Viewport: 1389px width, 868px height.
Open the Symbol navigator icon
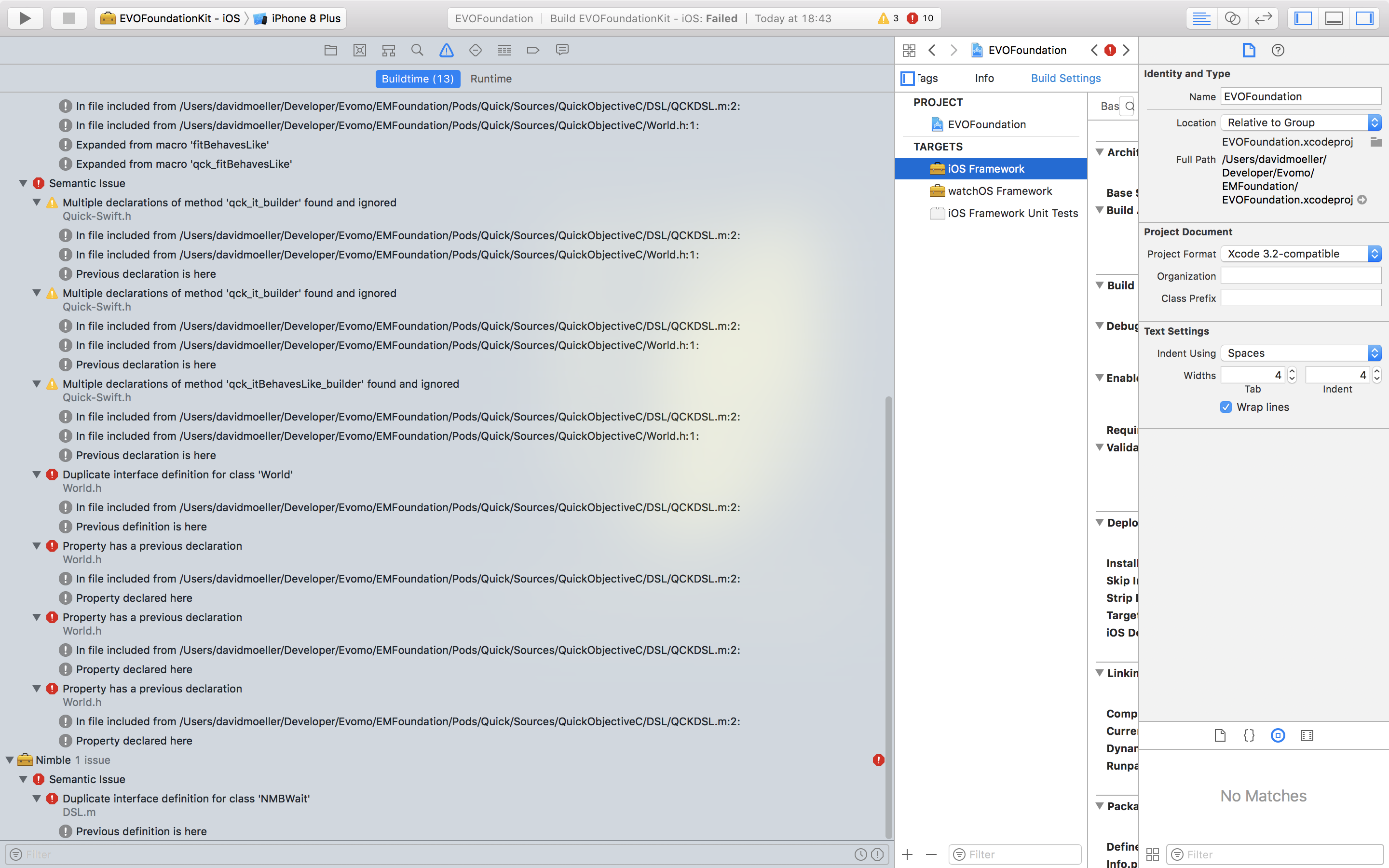coord(389,50)
